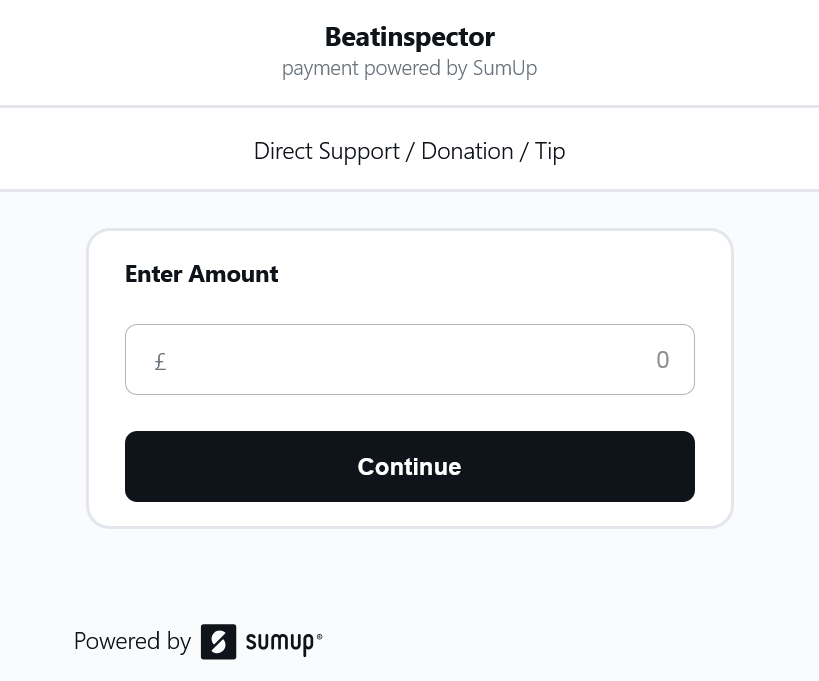This screenshot has width=819, height=681.
Task: Click the SumUp square logo icon
Action: click(218, 642)
